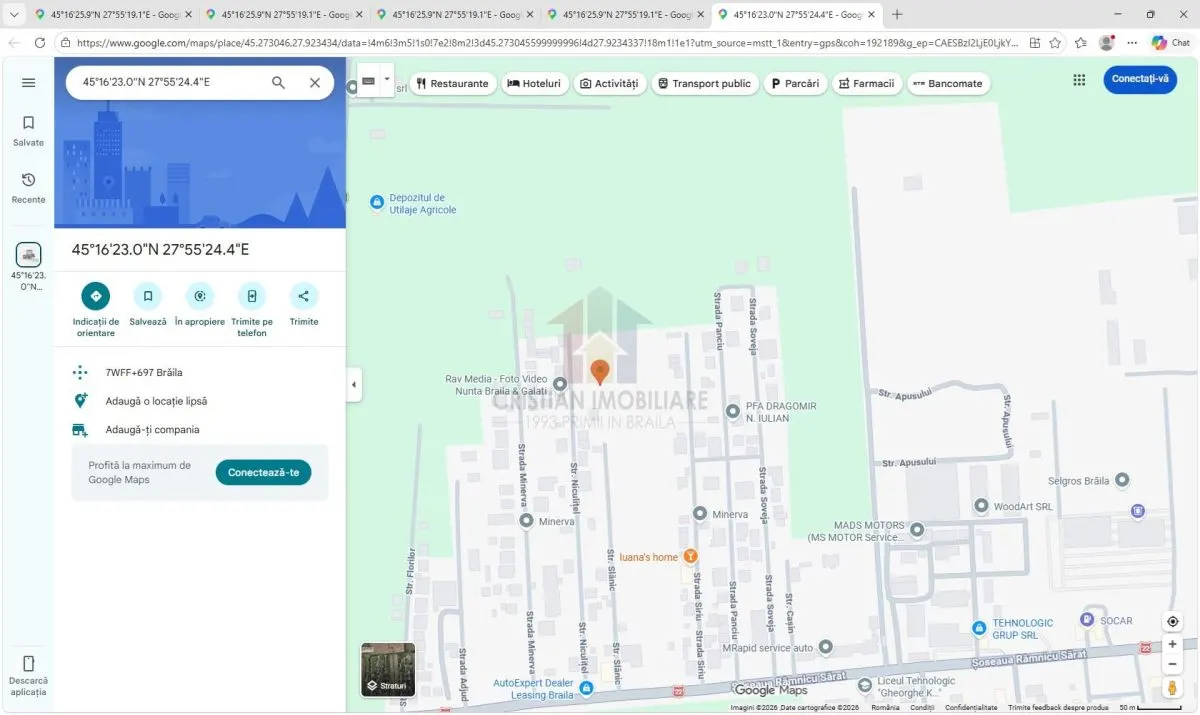Open Depozitul de Utilaje Agricole marker
The height and width of the screenshot is (715, 1200).
[377, 203]
